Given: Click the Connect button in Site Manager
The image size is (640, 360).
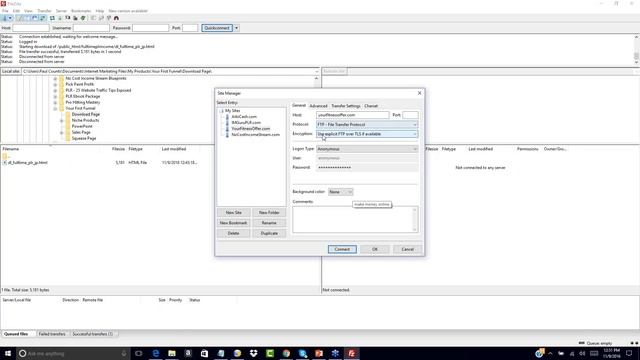Looking at the screenshot, I should pyautogui.click(x=342, y=249).
